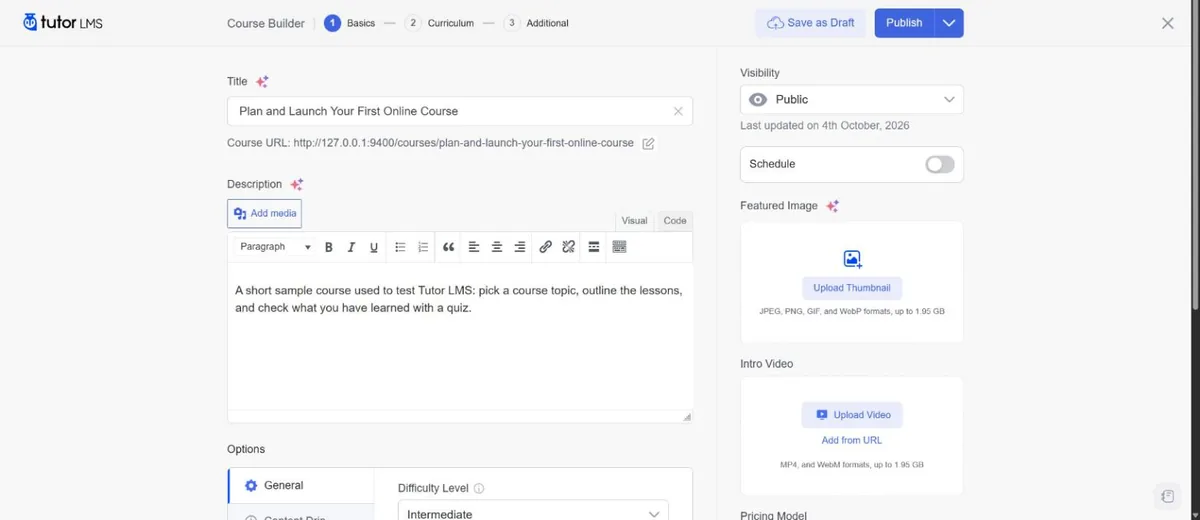The width and height of the screenshot is (1200, 520).
Task: Close the course builder
Action: click(1168, 23)
